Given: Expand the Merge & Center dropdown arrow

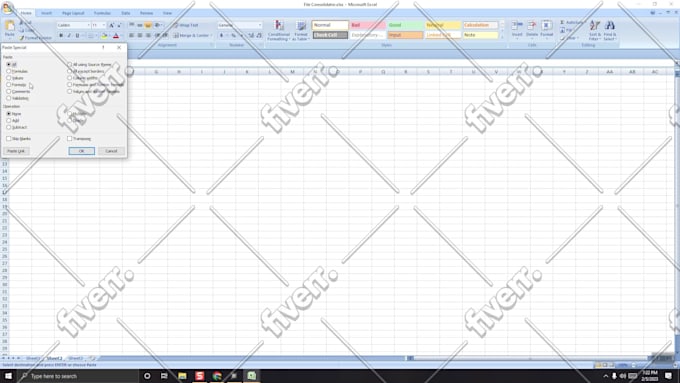Looking at the screenshot, I should [x=211, y=36].
